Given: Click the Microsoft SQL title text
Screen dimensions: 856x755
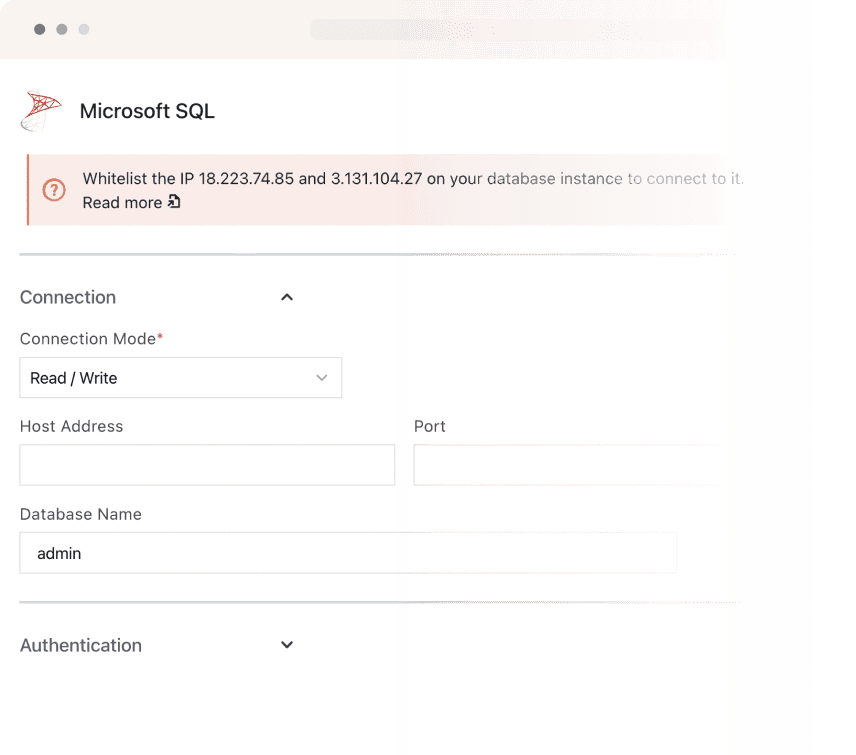Looking at the screenshot, I should (x=147, y=111).
